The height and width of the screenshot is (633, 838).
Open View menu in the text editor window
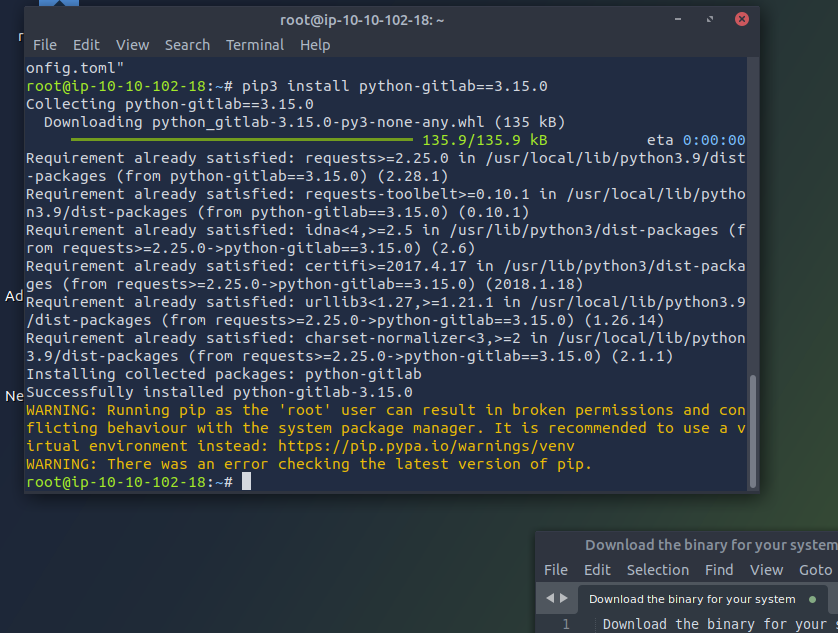tap(766, 570)
